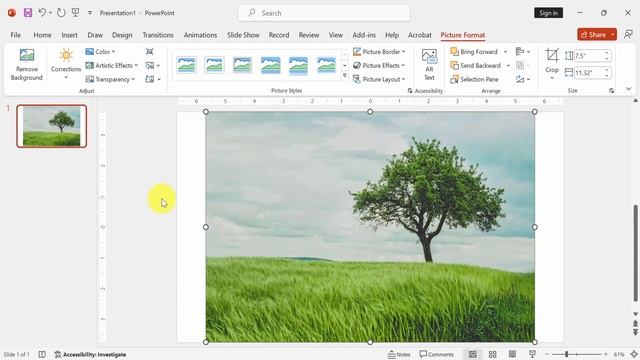Switch to the Design tab

[122, 35]
